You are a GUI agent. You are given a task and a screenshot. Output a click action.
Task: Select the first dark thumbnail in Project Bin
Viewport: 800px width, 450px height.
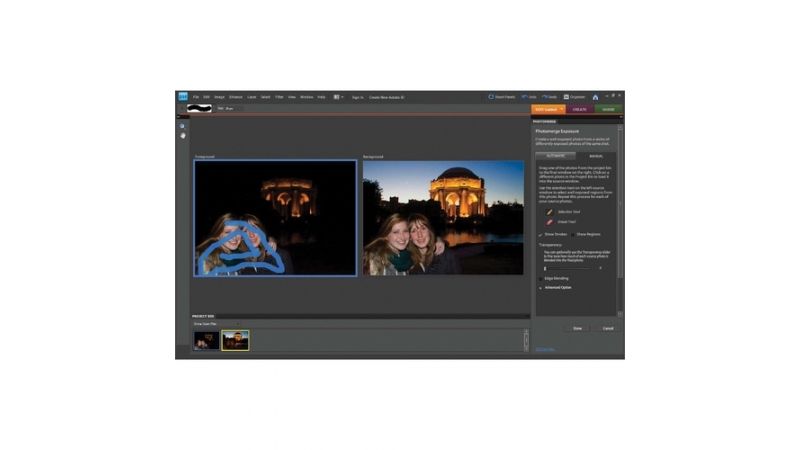(206, 340)
